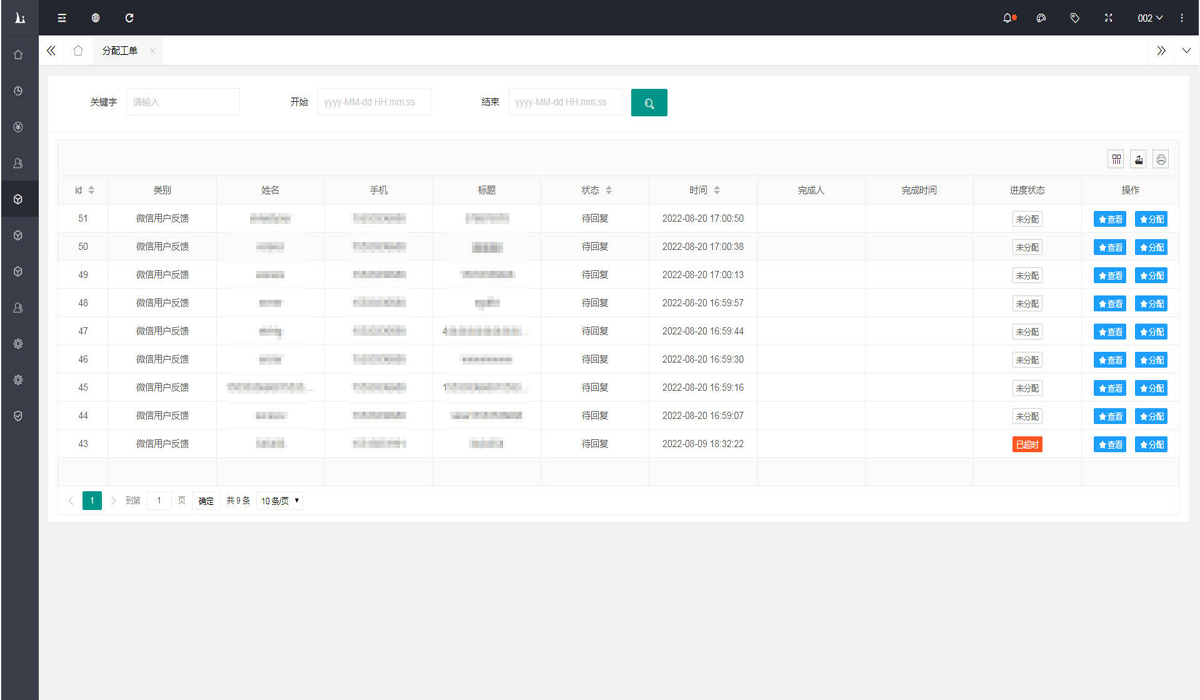Click the table print icon
1200x700 pixels.
(x=1160, y=159)
